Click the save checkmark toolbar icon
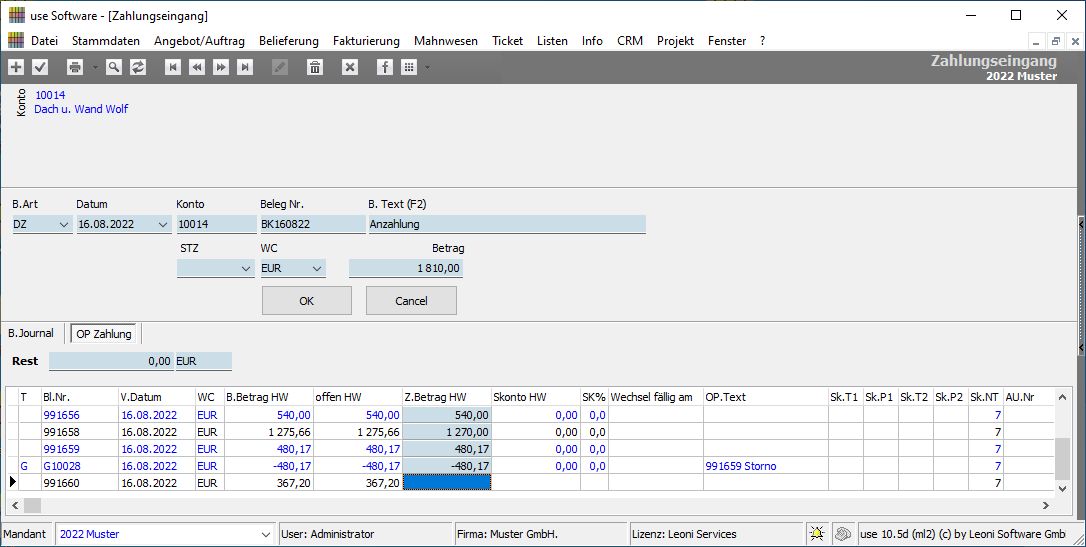Image resolution: width=1086 pixels, height=547 pixels. coord(40,67)
